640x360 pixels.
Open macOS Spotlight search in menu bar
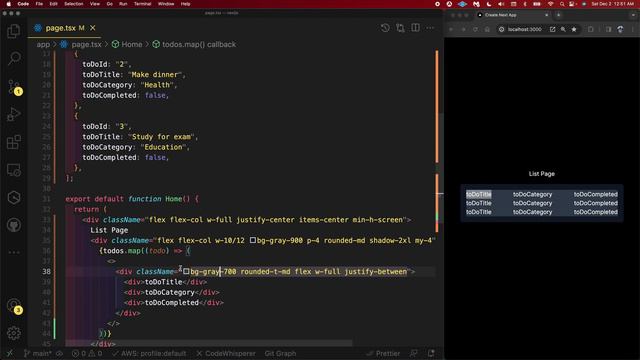coord(562,4)
